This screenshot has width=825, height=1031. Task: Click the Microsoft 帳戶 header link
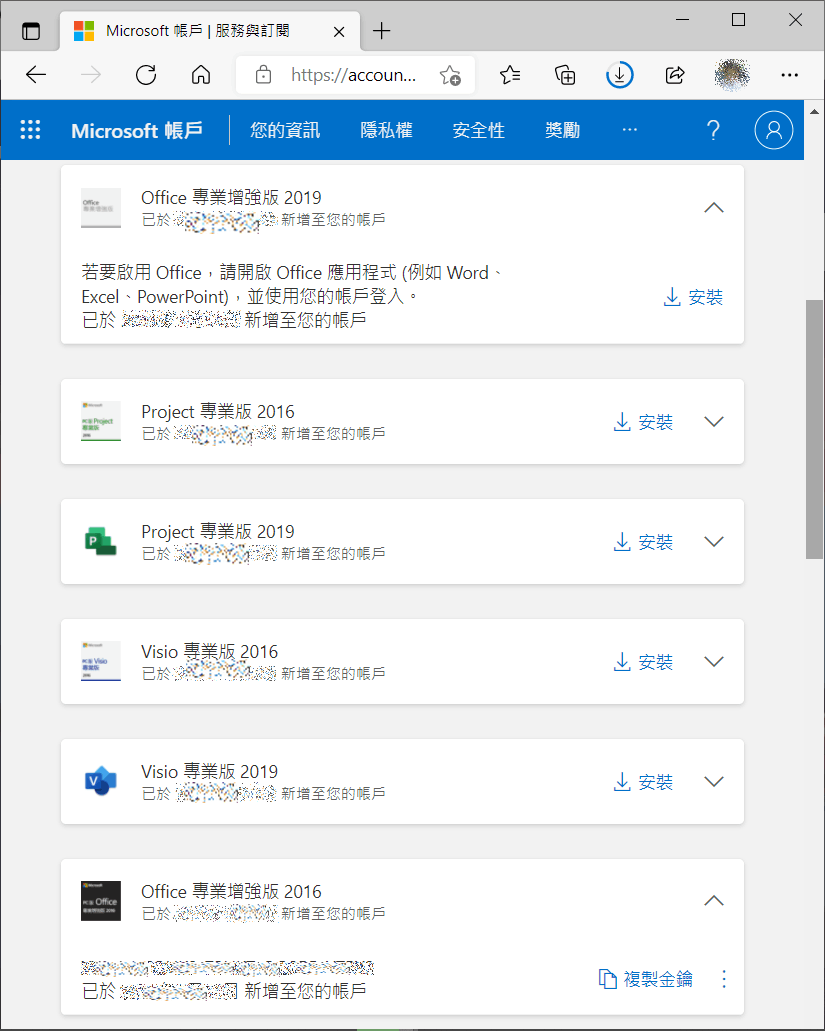[x=137, y=130]
